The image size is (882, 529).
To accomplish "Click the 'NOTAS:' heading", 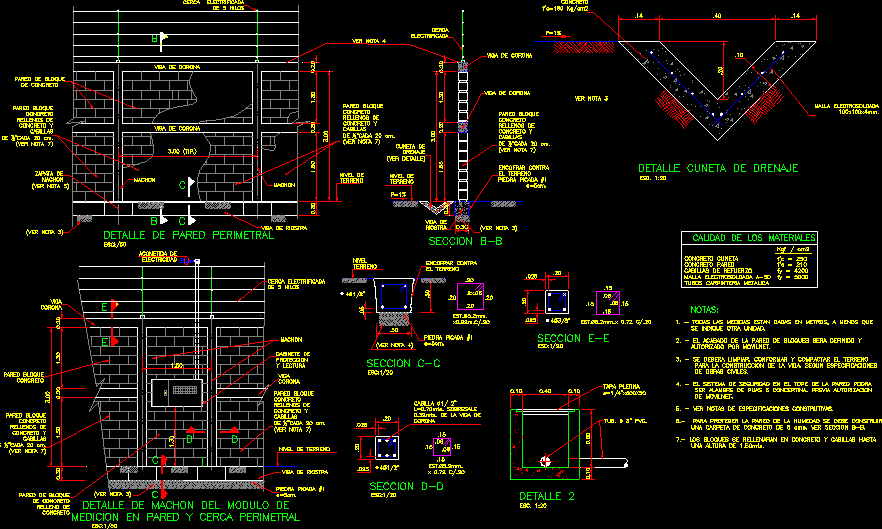I will point(704,310).
